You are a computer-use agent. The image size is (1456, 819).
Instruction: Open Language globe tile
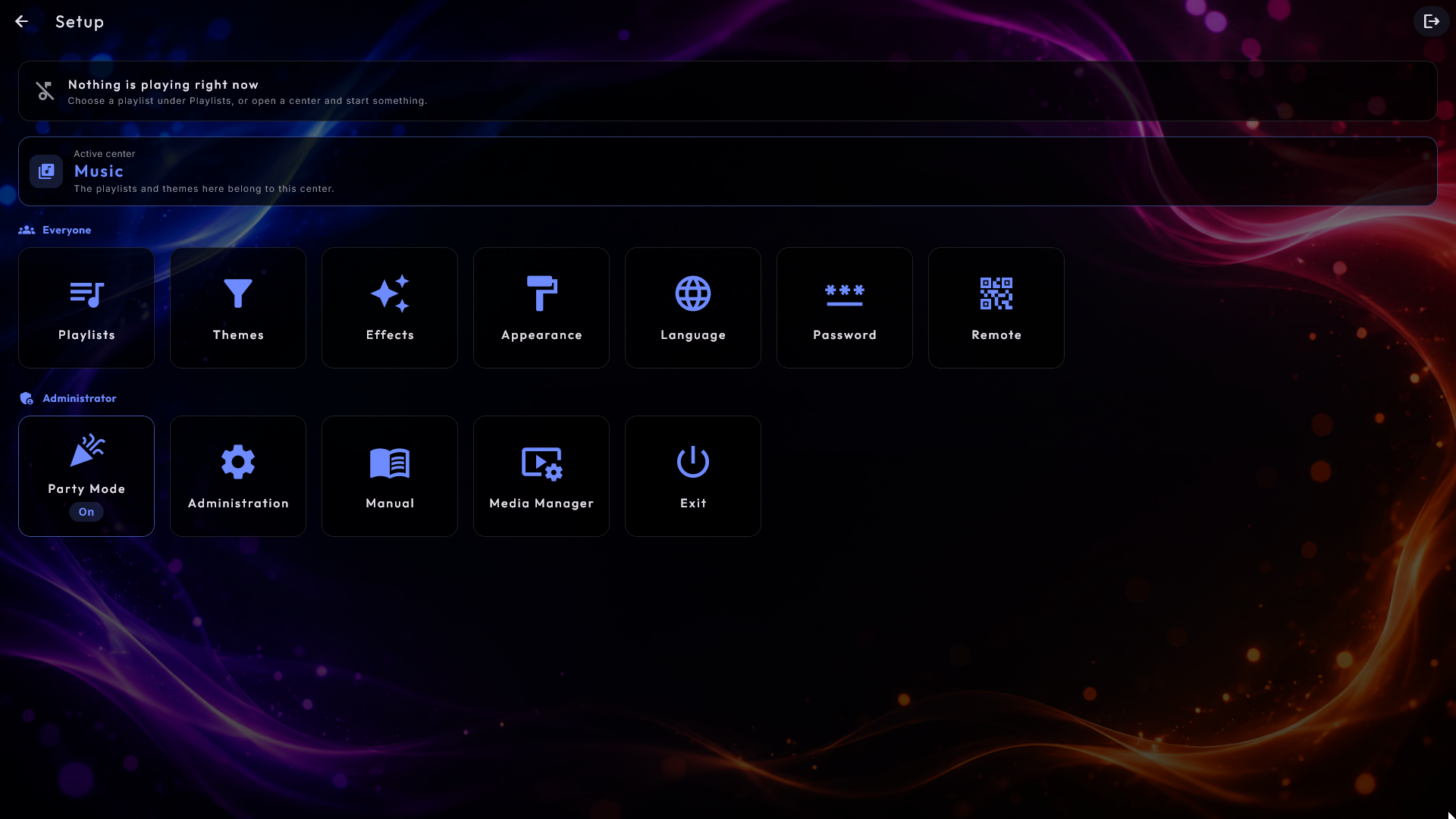[x=693, y=308]
